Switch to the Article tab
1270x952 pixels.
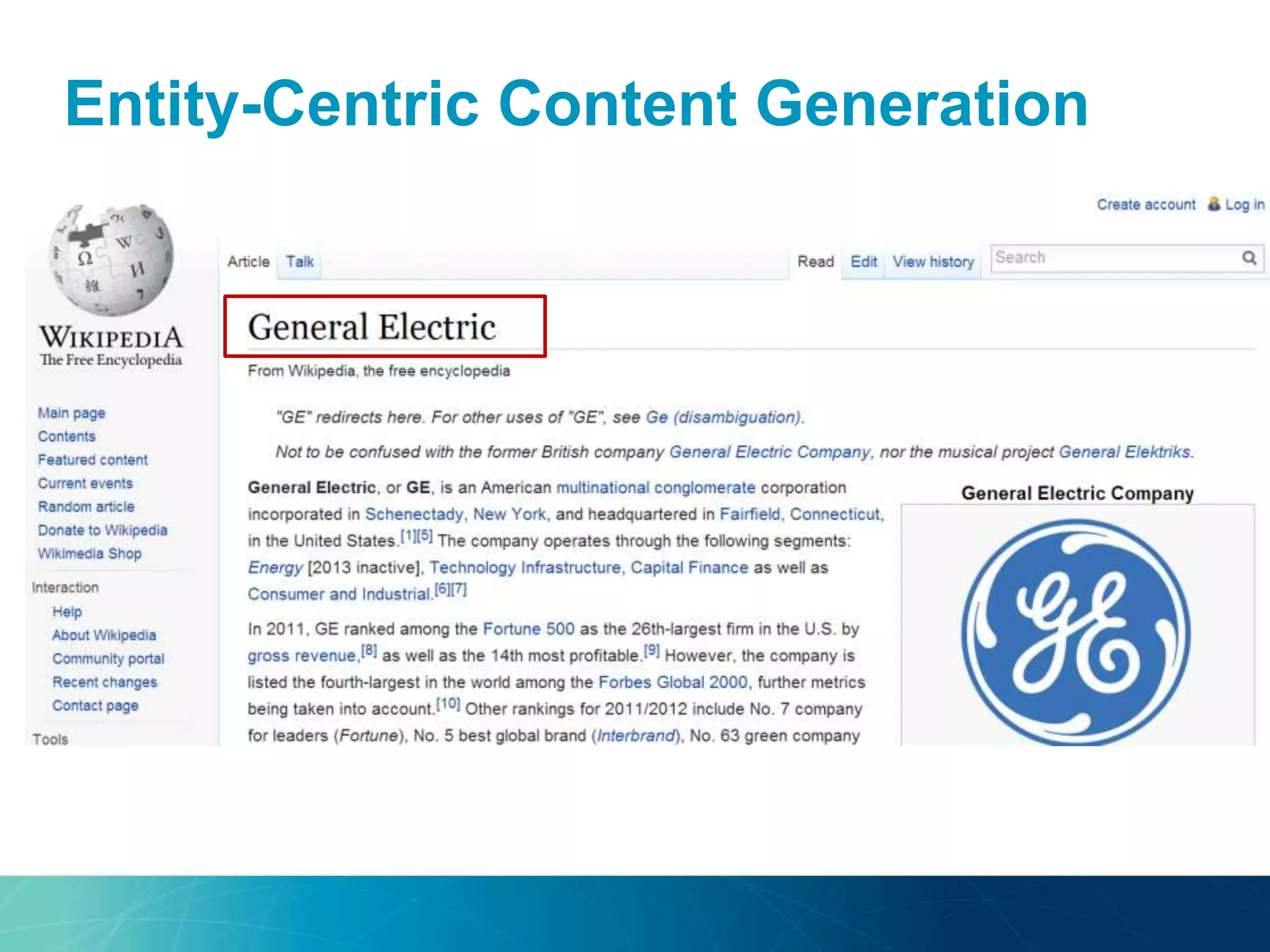[248, 262]
